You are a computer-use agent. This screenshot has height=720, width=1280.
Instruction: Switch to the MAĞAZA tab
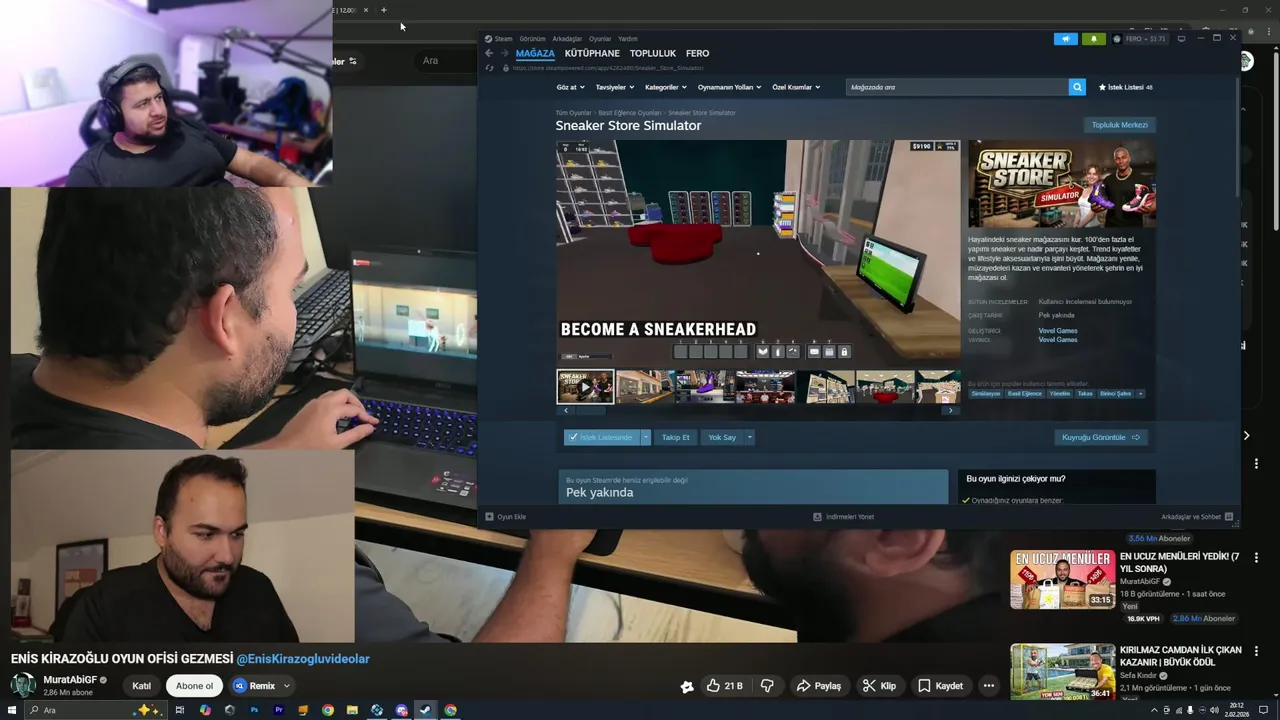535,53
